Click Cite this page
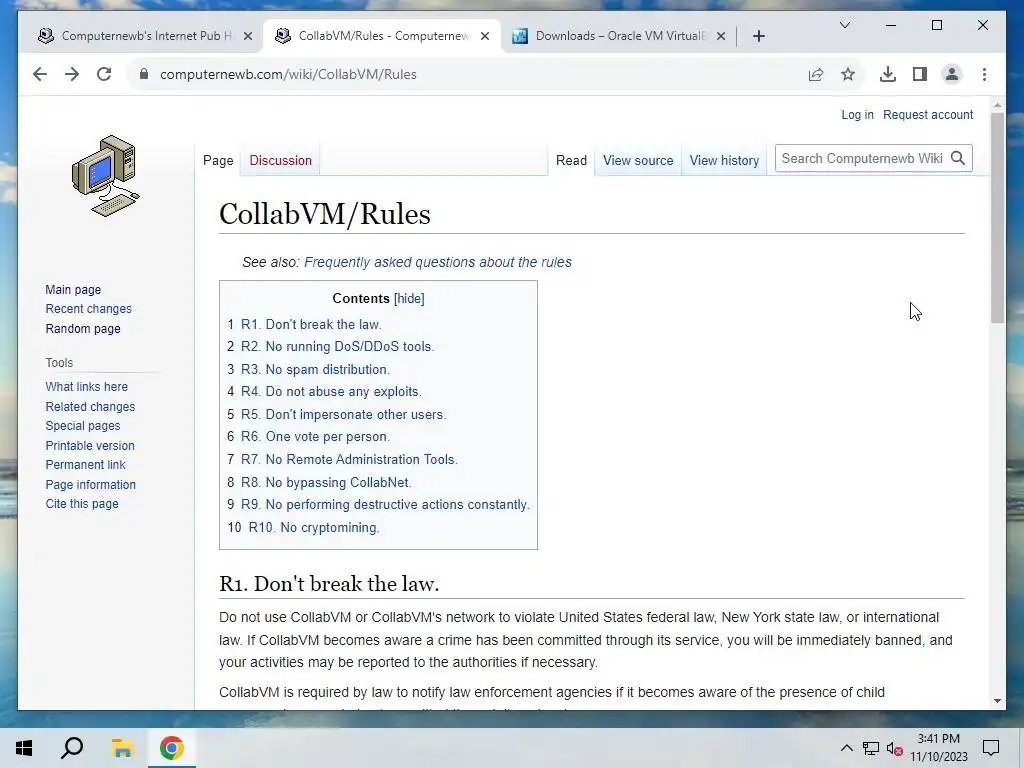The width and height of the screenshot is (1024, 768). tap(82, 504)
